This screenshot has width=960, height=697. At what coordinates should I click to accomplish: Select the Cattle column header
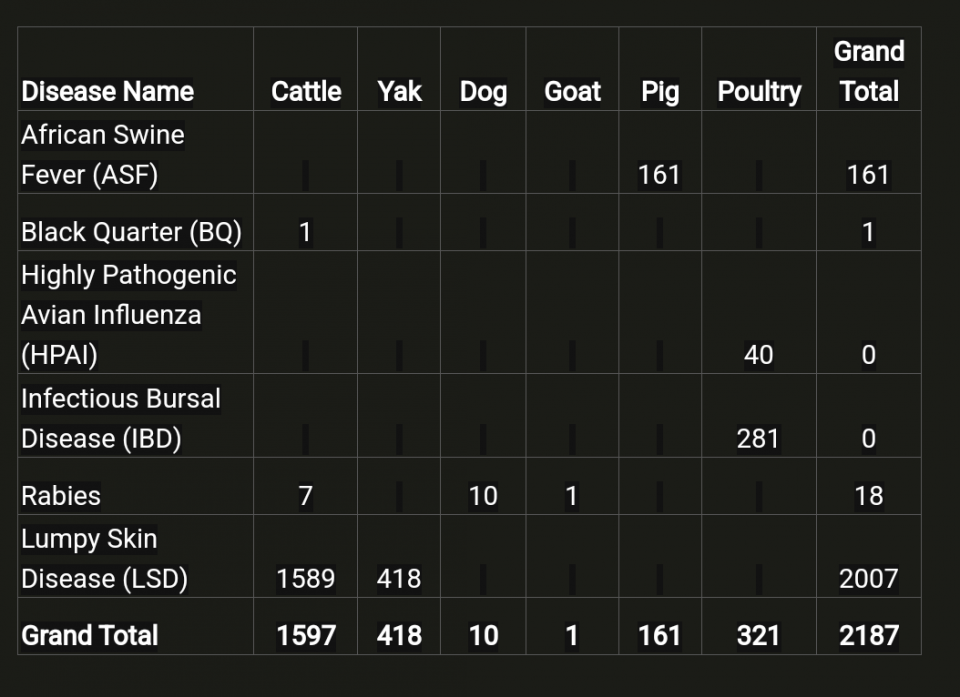[x=306, y=92]
